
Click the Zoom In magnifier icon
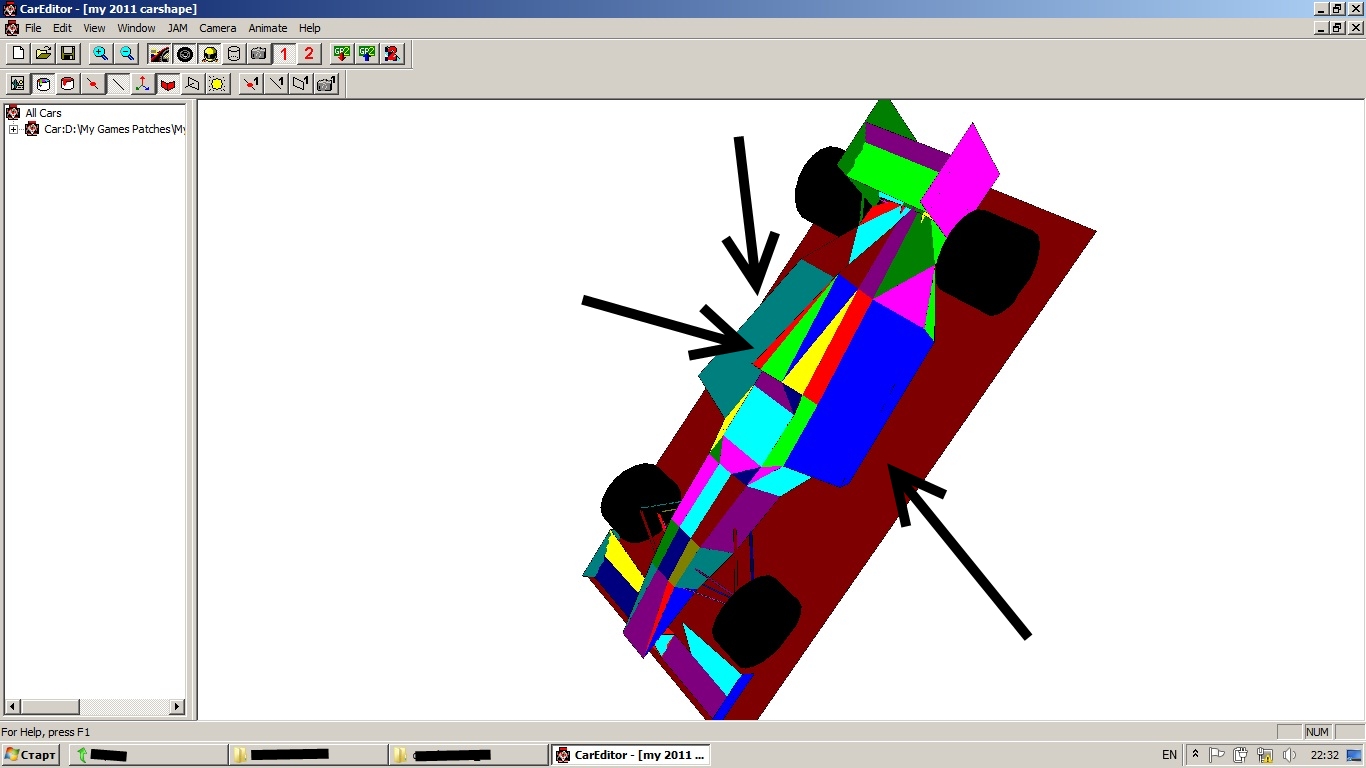[101, 54]
